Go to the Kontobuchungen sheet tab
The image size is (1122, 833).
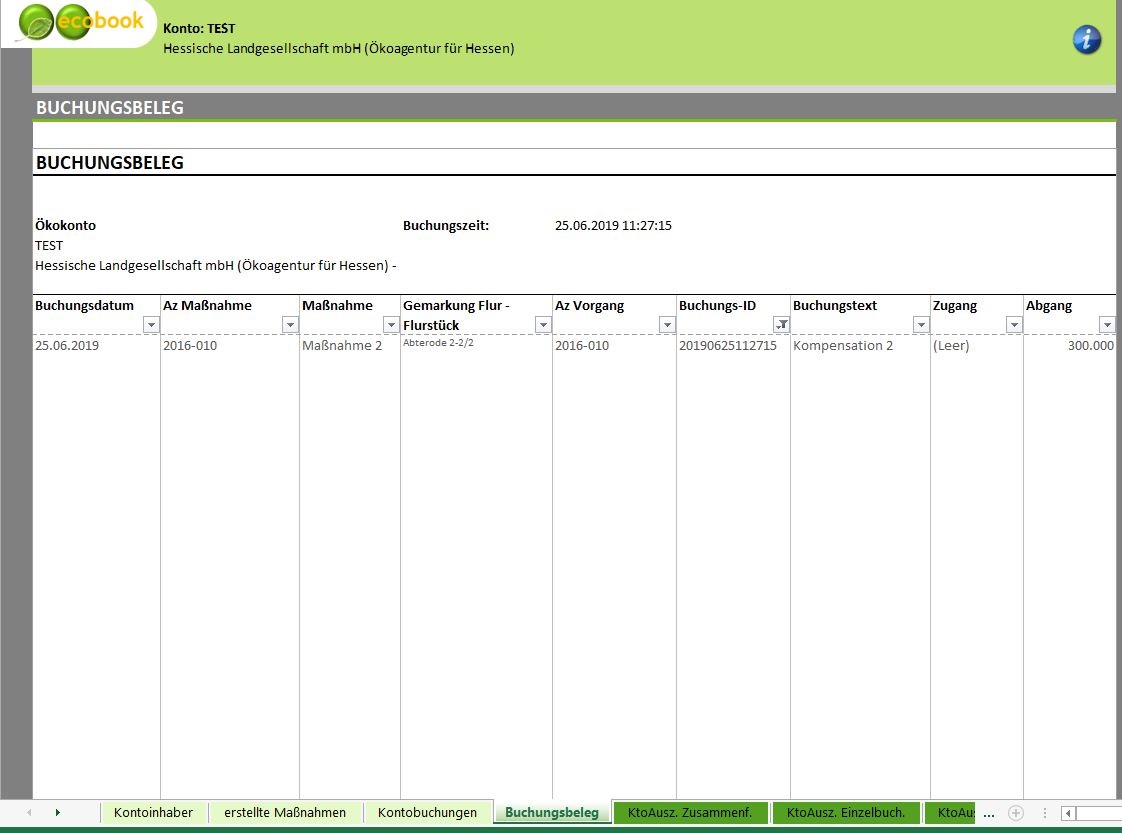(427, 813)
